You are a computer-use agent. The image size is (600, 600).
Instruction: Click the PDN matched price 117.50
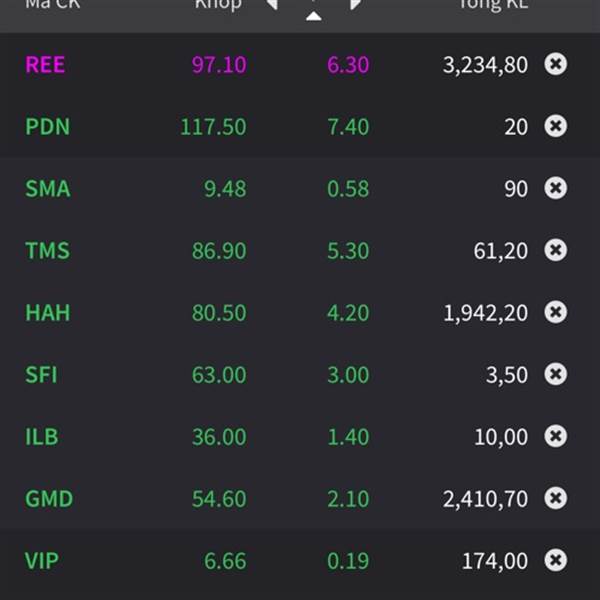[x=213, y=127]
